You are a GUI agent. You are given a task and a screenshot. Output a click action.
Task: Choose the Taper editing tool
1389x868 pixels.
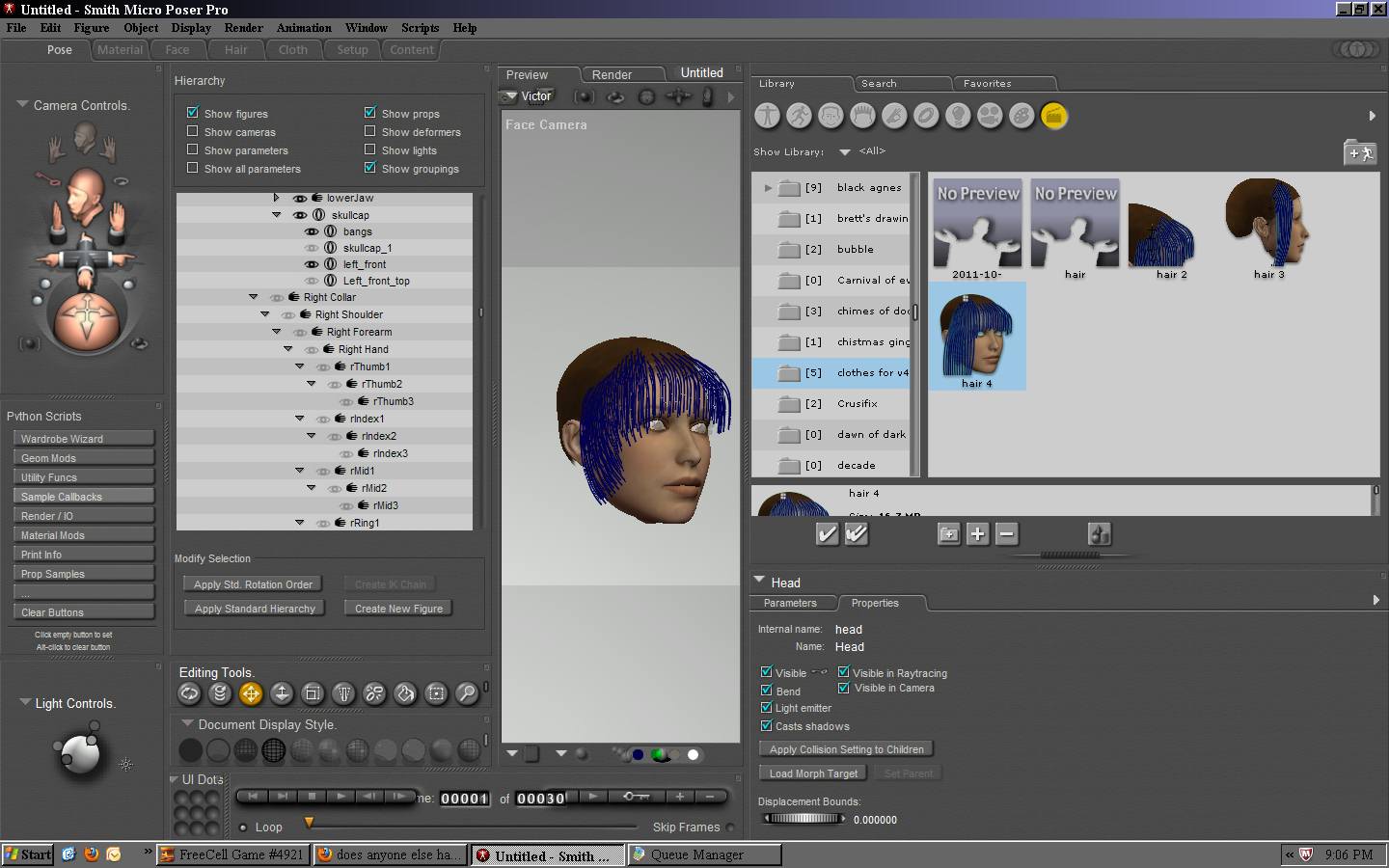[x=343, y=692]
